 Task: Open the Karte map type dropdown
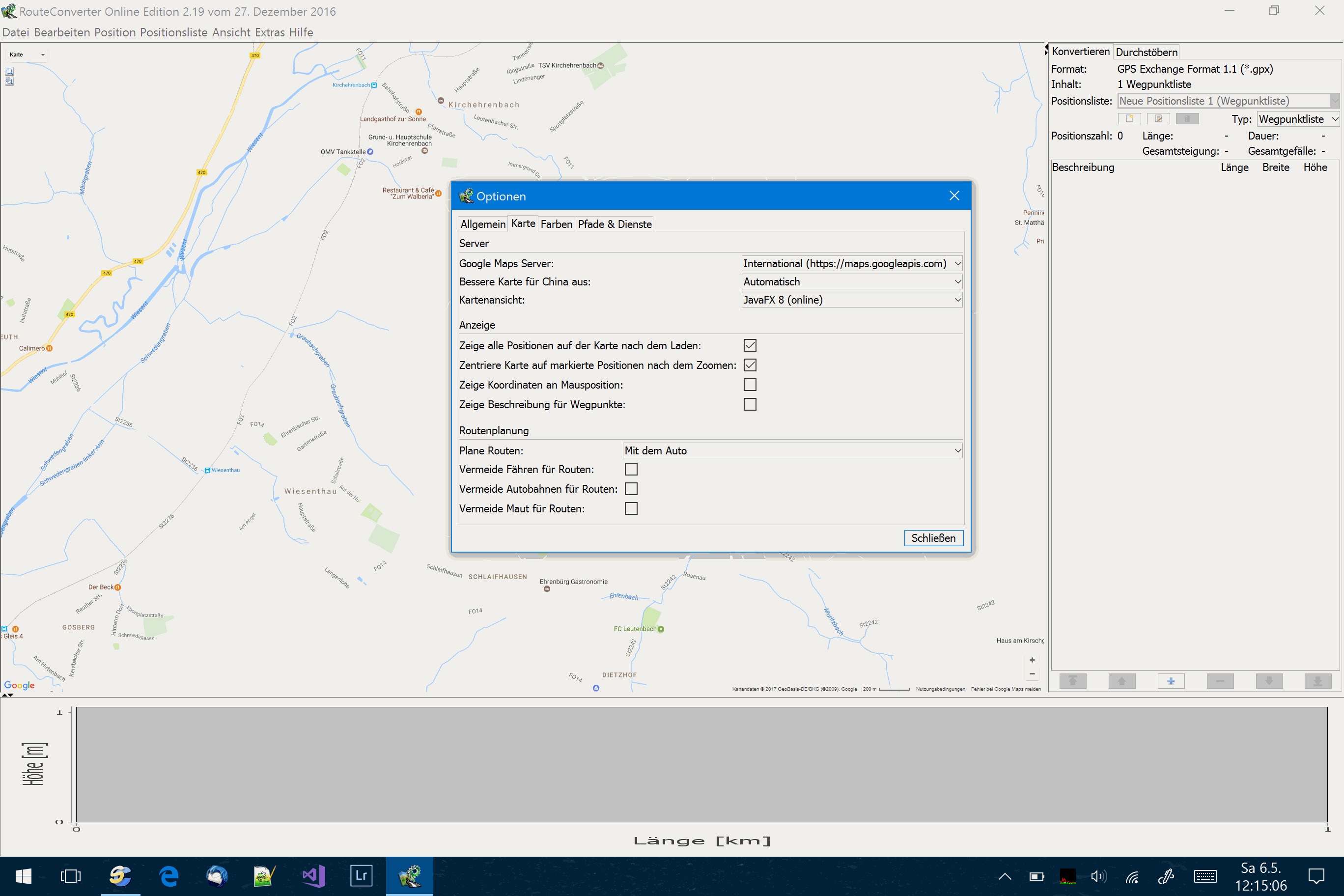point(27,55)
